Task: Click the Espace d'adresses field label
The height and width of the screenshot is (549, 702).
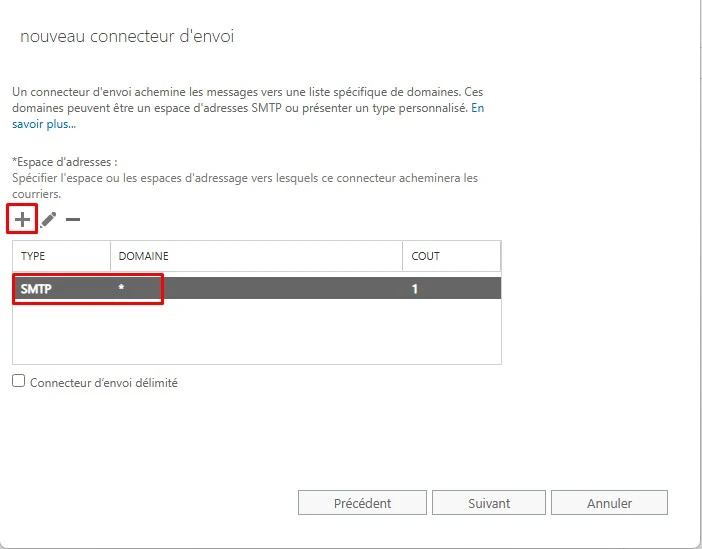Action: (x=65, y=162)
